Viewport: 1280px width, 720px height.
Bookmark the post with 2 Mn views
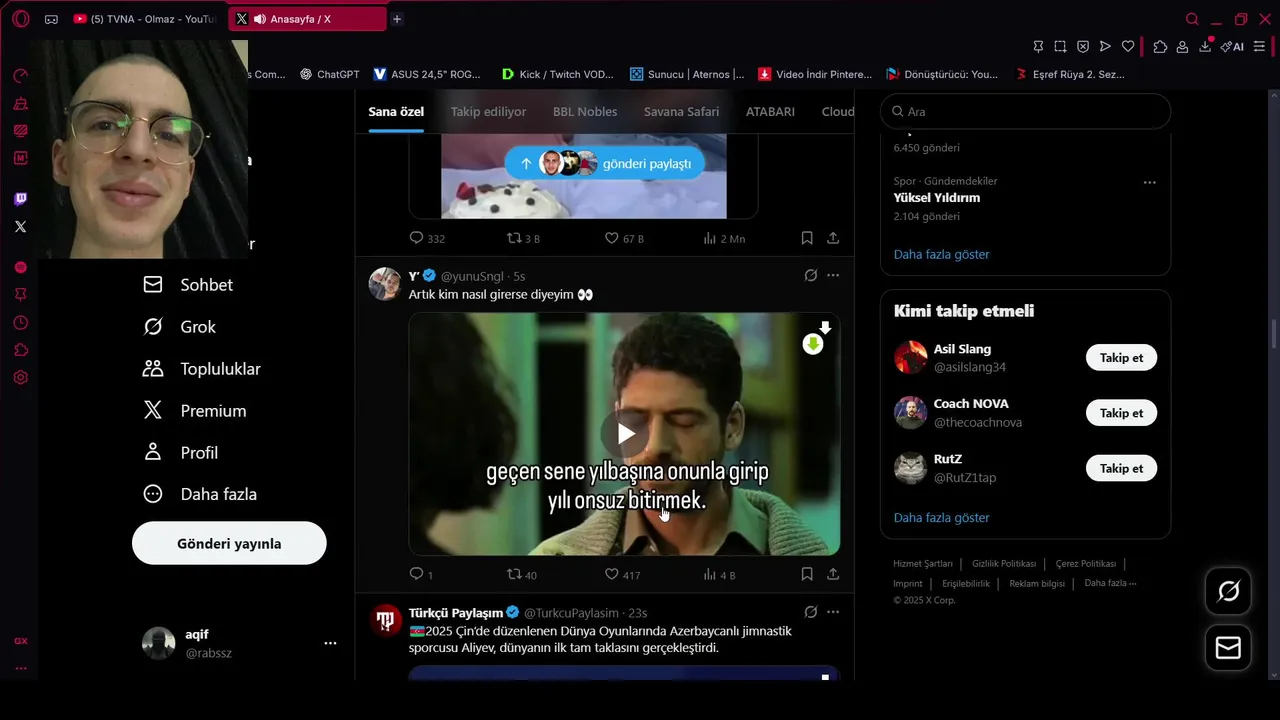point(807,238)
